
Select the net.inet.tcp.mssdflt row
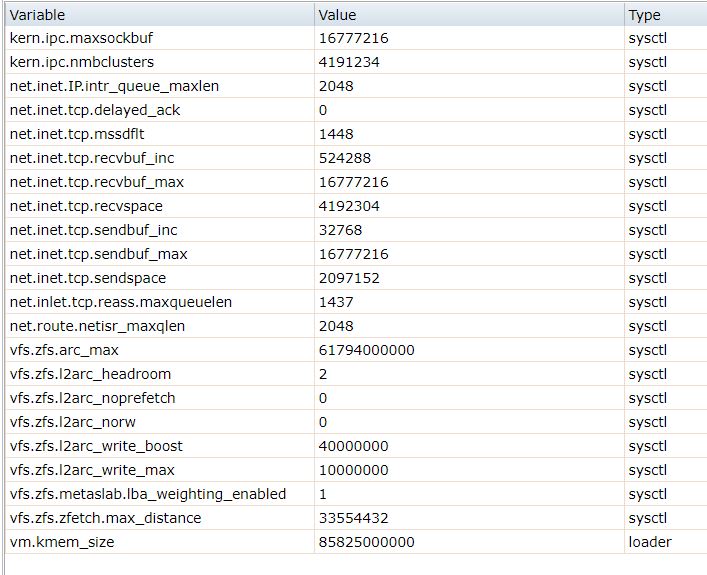(356, 134)
